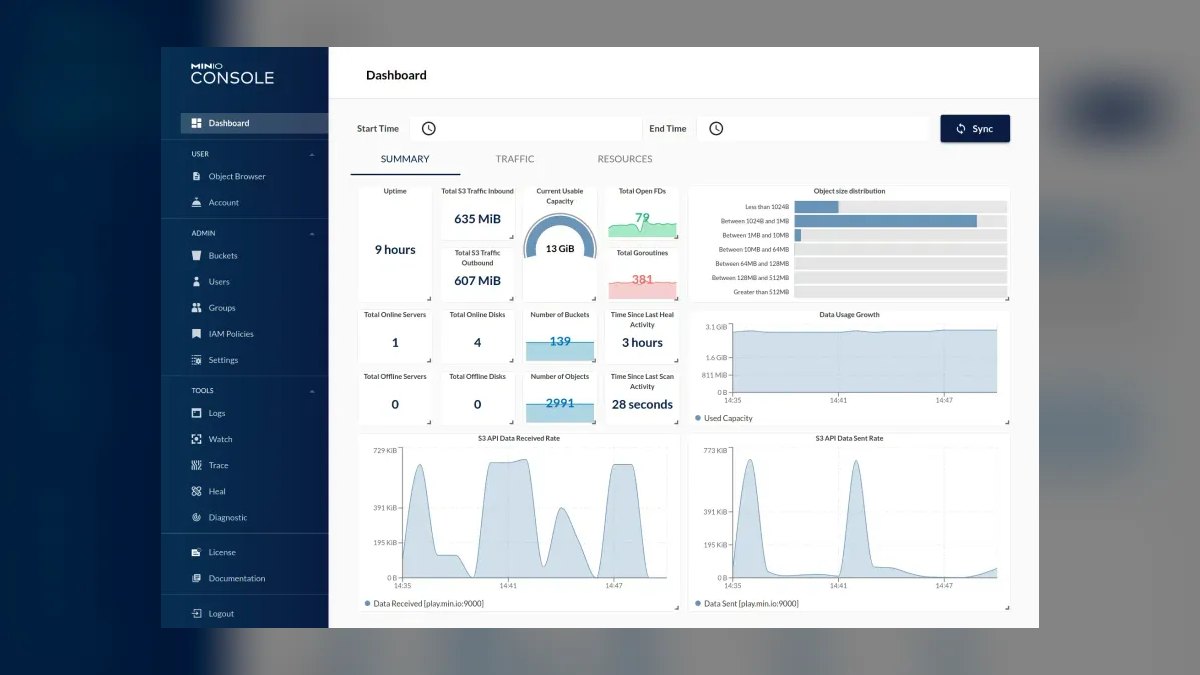Click the Between 1024B and 1MB bar

coord(886,221)
